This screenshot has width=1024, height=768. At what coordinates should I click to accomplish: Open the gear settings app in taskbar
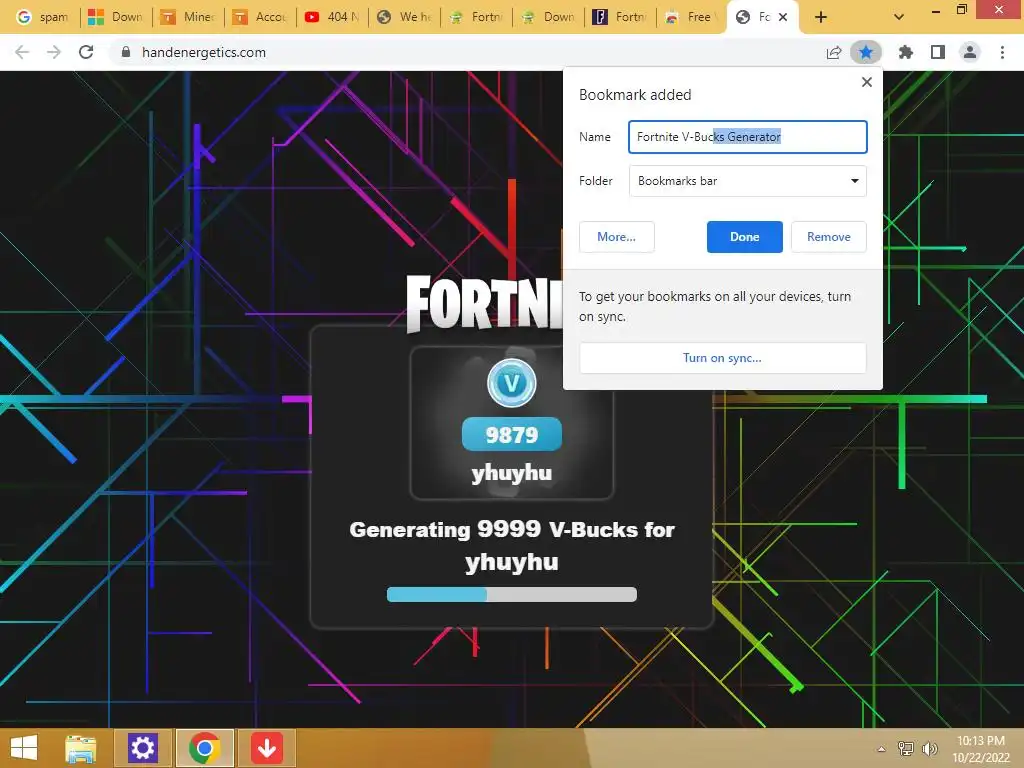pos(142,748)
